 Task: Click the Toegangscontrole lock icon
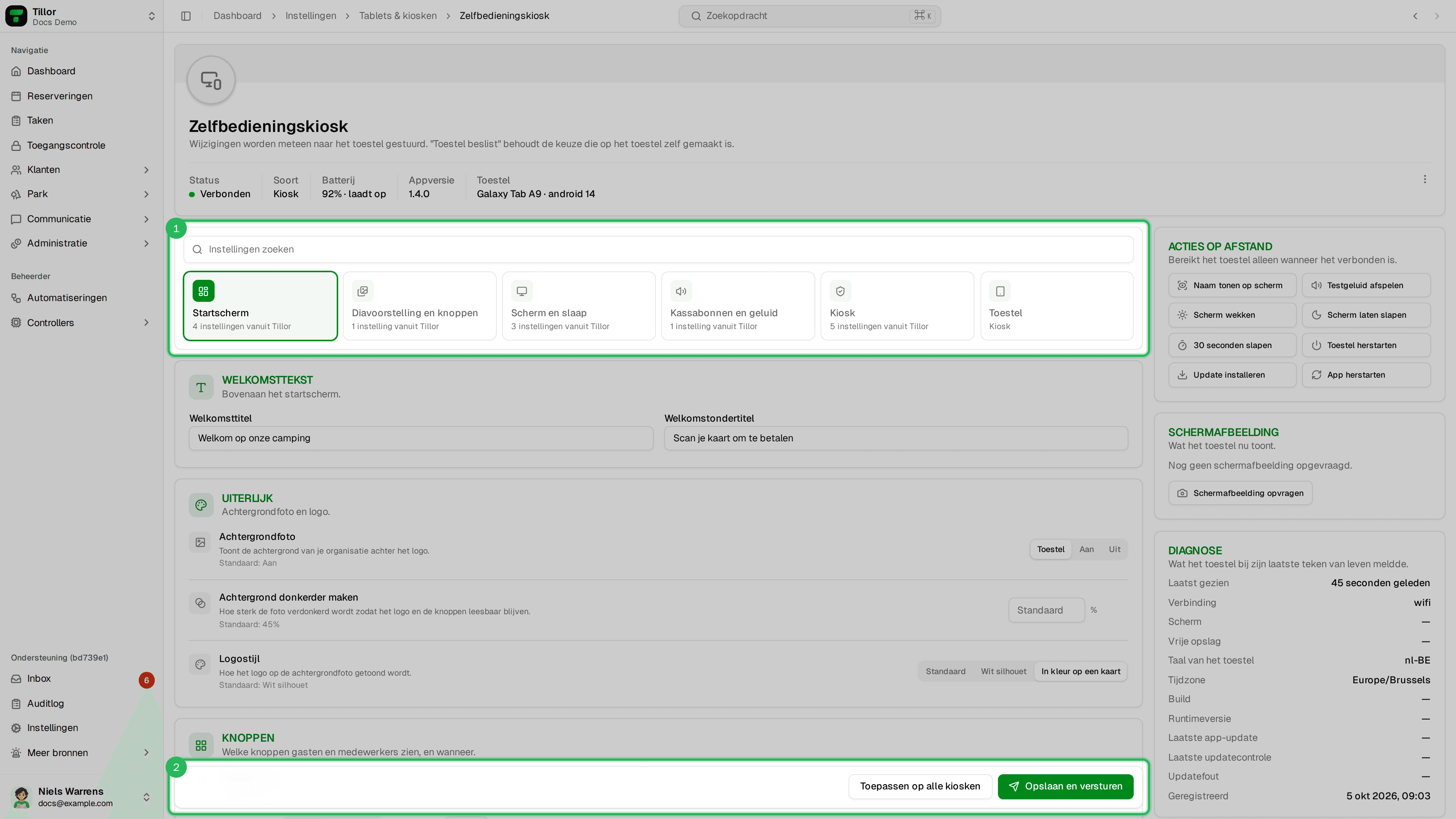click(x=16, y=145)
